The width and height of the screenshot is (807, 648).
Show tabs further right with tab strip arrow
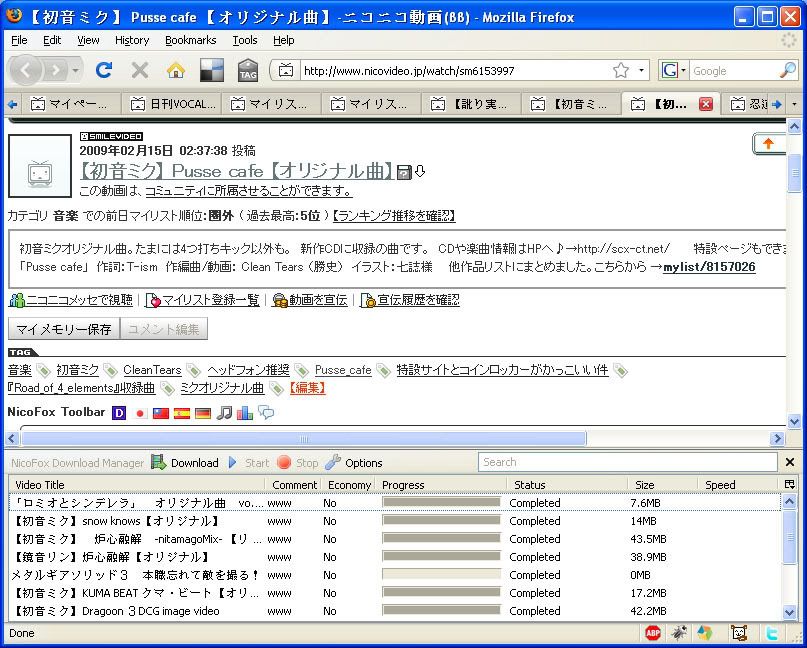(x=777, y=104)
